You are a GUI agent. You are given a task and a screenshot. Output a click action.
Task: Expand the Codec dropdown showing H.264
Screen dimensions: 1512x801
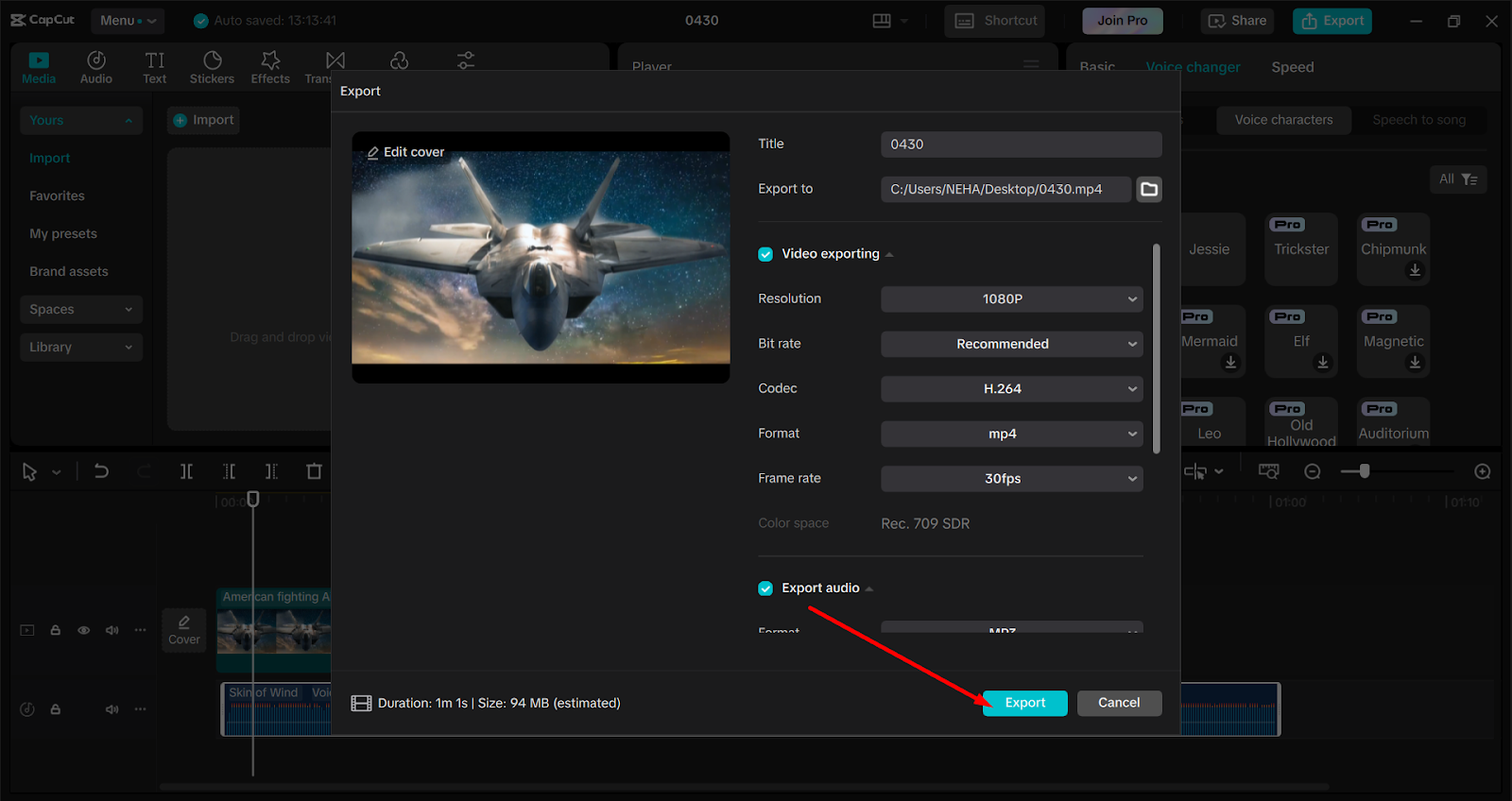tap(1011, 389)
